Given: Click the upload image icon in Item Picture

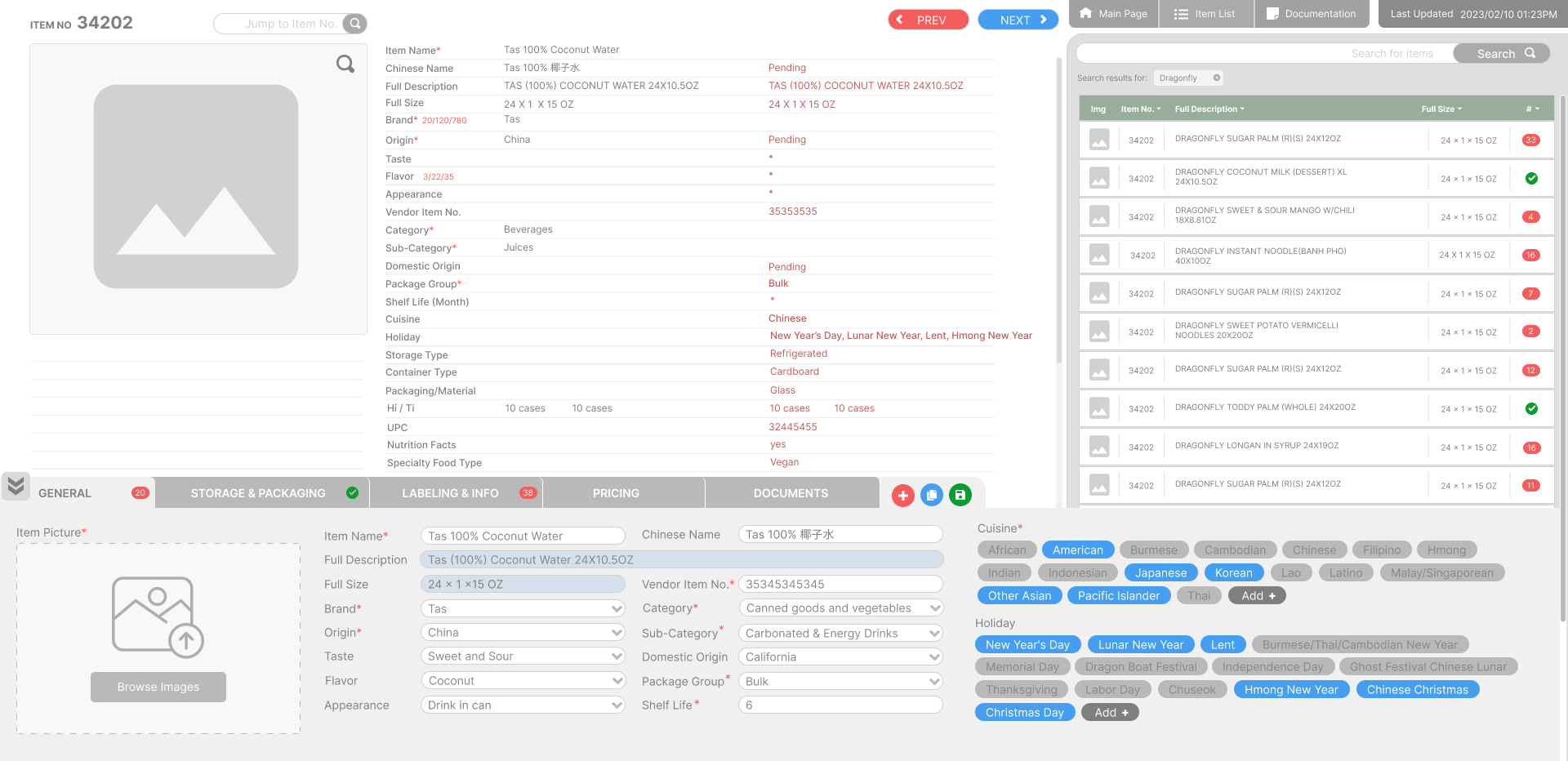Looking at the screenshot, I should 158,616.
